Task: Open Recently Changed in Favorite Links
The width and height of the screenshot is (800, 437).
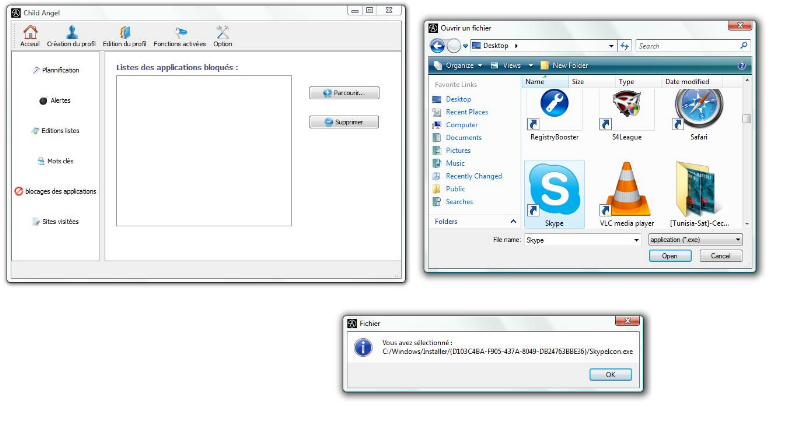Action: tap(467, 176)
